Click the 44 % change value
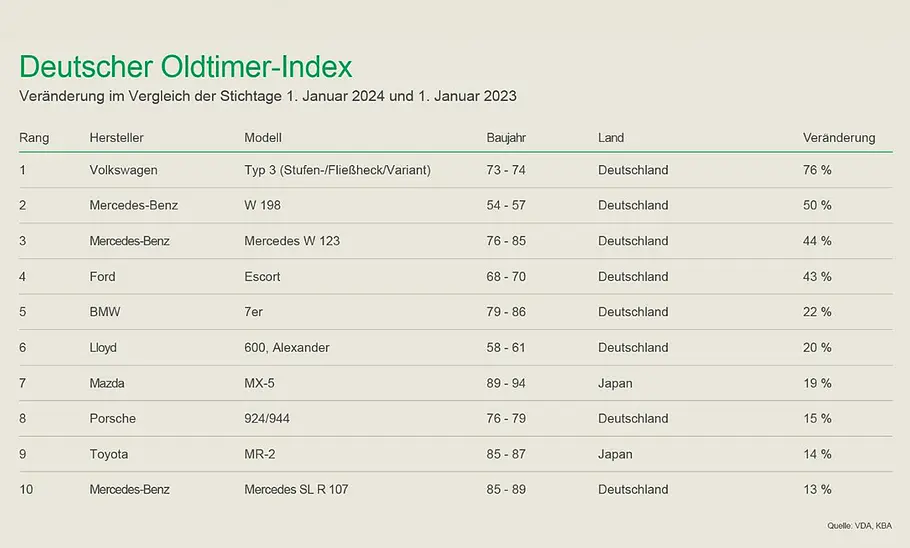The height and width of the screenshot is (548, 910). [x=817, y=241]
